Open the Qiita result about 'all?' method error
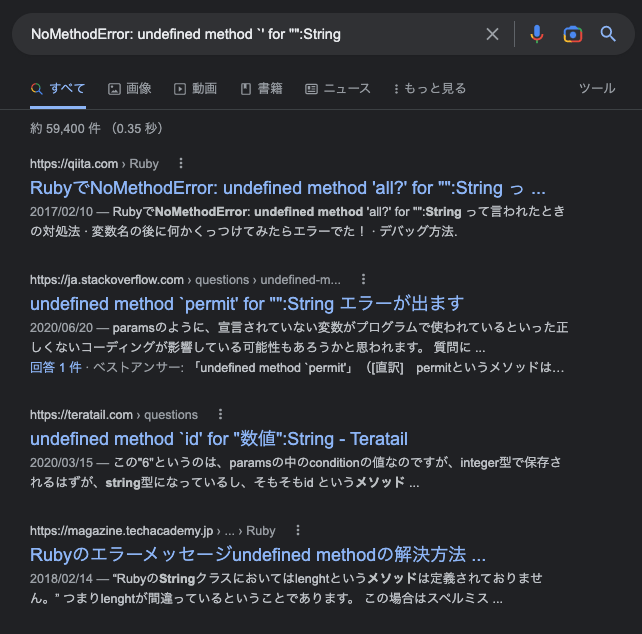 pos(287,188)
